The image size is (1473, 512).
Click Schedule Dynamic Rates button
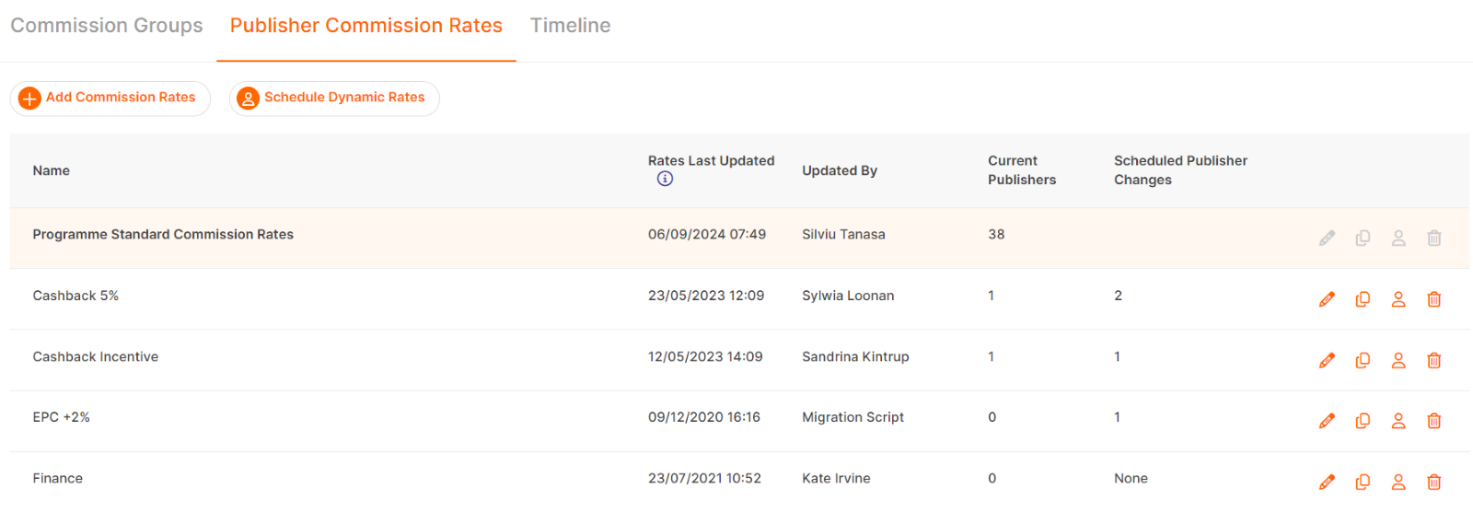click(x=334, y=98)
